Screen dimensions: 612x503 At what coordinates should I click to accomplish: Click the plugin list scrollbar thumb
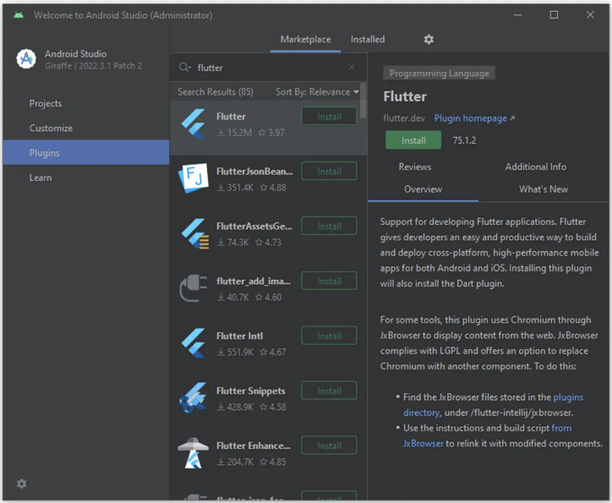(363, 100)
